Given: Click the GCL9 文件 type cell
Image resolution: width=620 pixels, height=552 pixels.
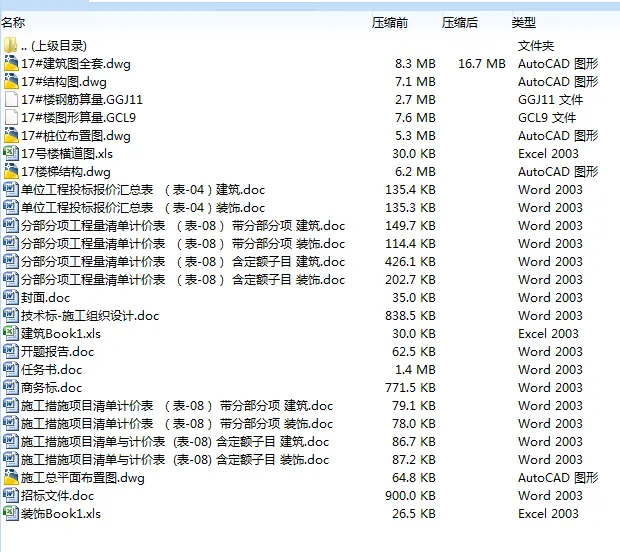Looking at the screenshot, I should (547, 118).
